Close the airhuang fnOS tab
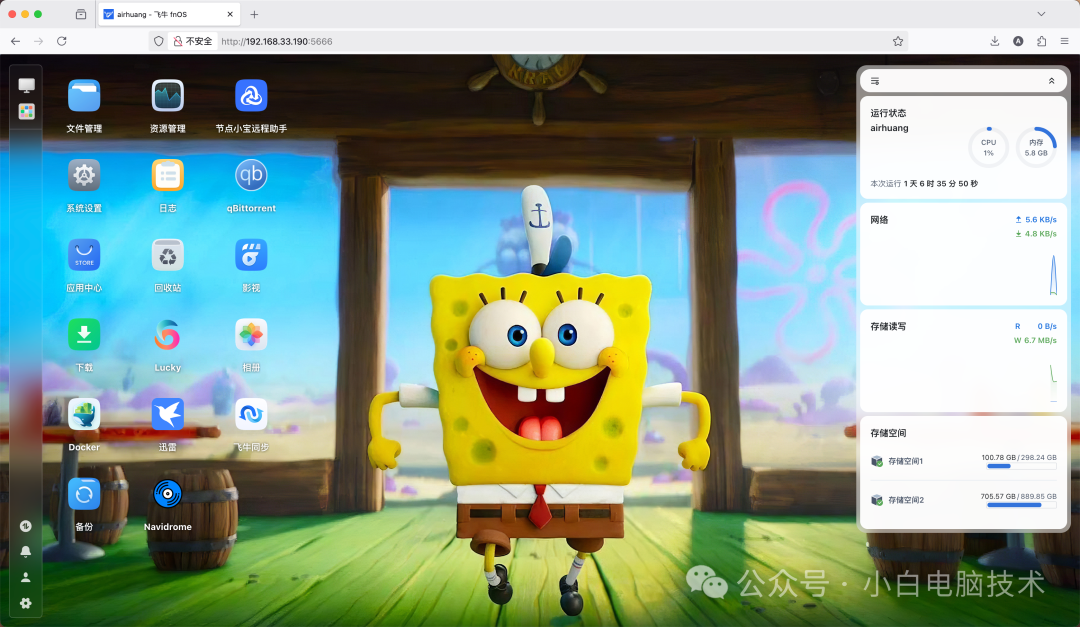This screenshot has height=627, width=1080. (230, 14)
